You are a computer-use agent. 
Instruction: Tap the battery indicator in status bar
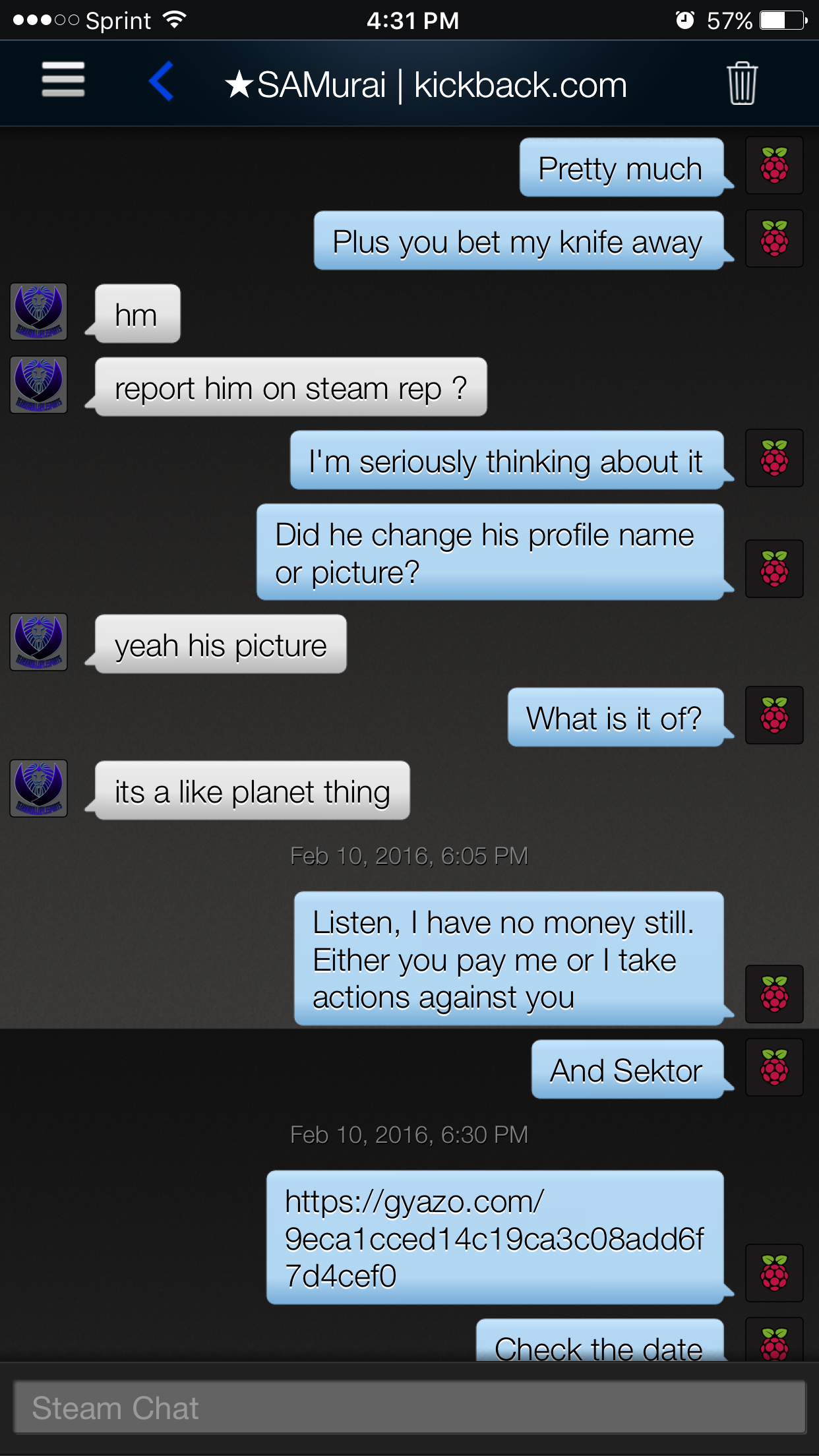(783, 20)
